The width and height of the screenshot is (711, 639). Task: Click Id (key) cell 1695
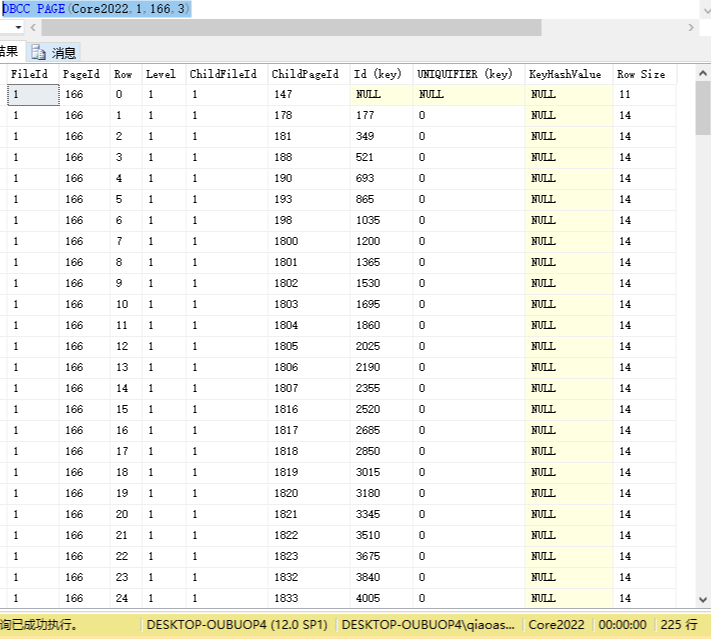coord(382,304)
